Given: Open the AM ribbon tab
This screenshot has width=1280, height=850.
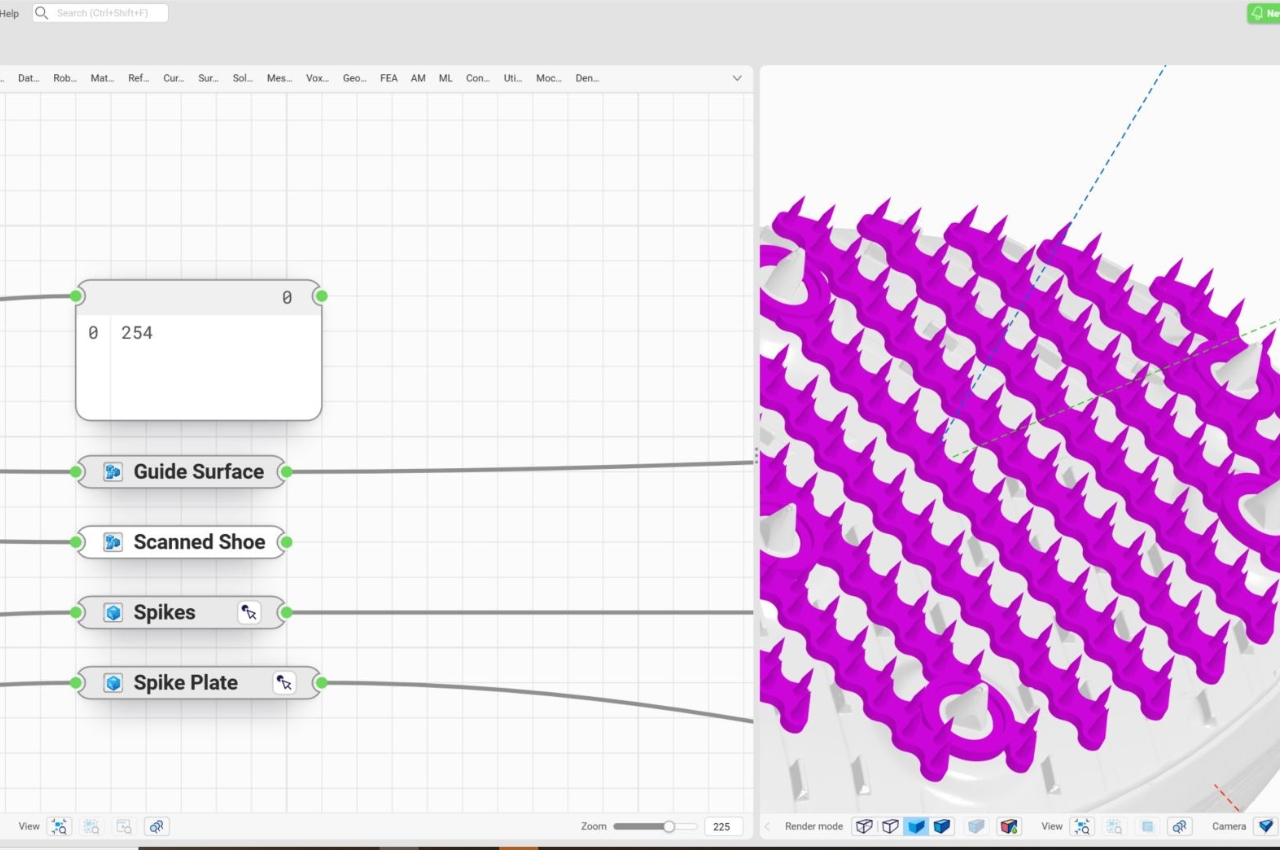Looking at the screenshot, I should [418, 78].
